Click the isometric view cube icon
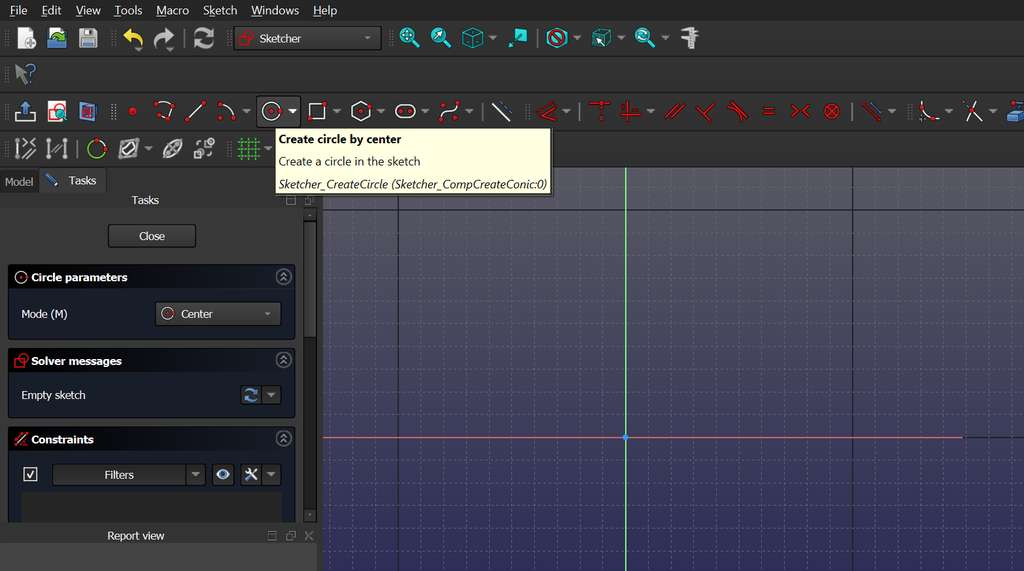The width and height of the screenshot is (1024, 571). pos(472,38)
